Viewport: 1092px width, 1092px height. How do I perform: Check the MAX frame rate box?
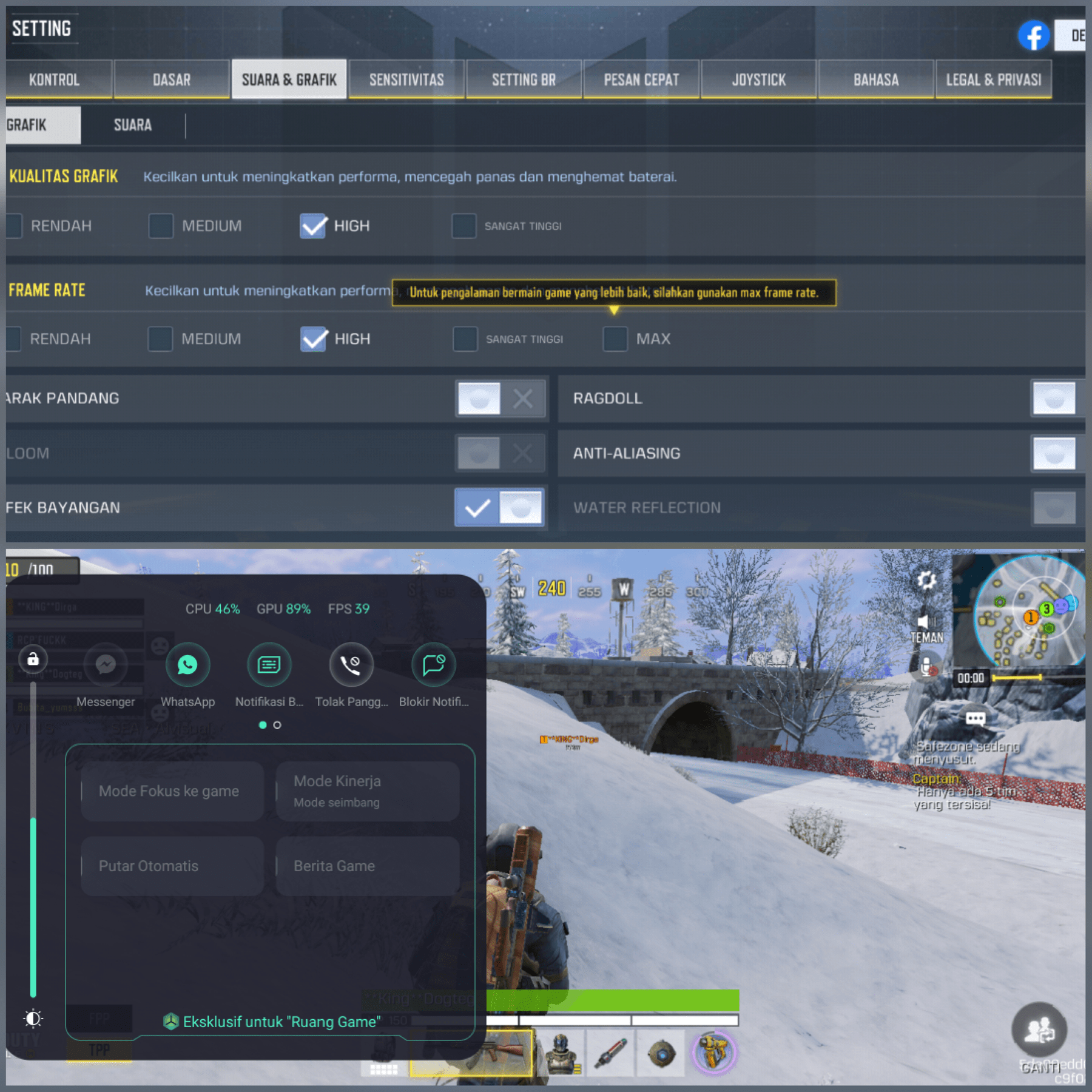point(615,339)
